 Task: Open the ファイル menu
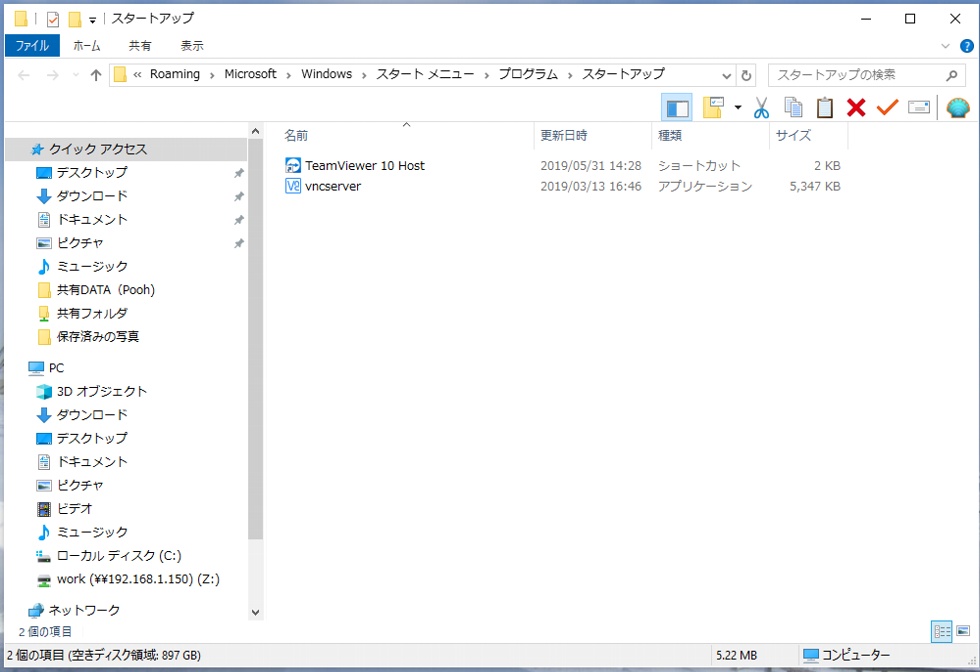pos(32,46)
